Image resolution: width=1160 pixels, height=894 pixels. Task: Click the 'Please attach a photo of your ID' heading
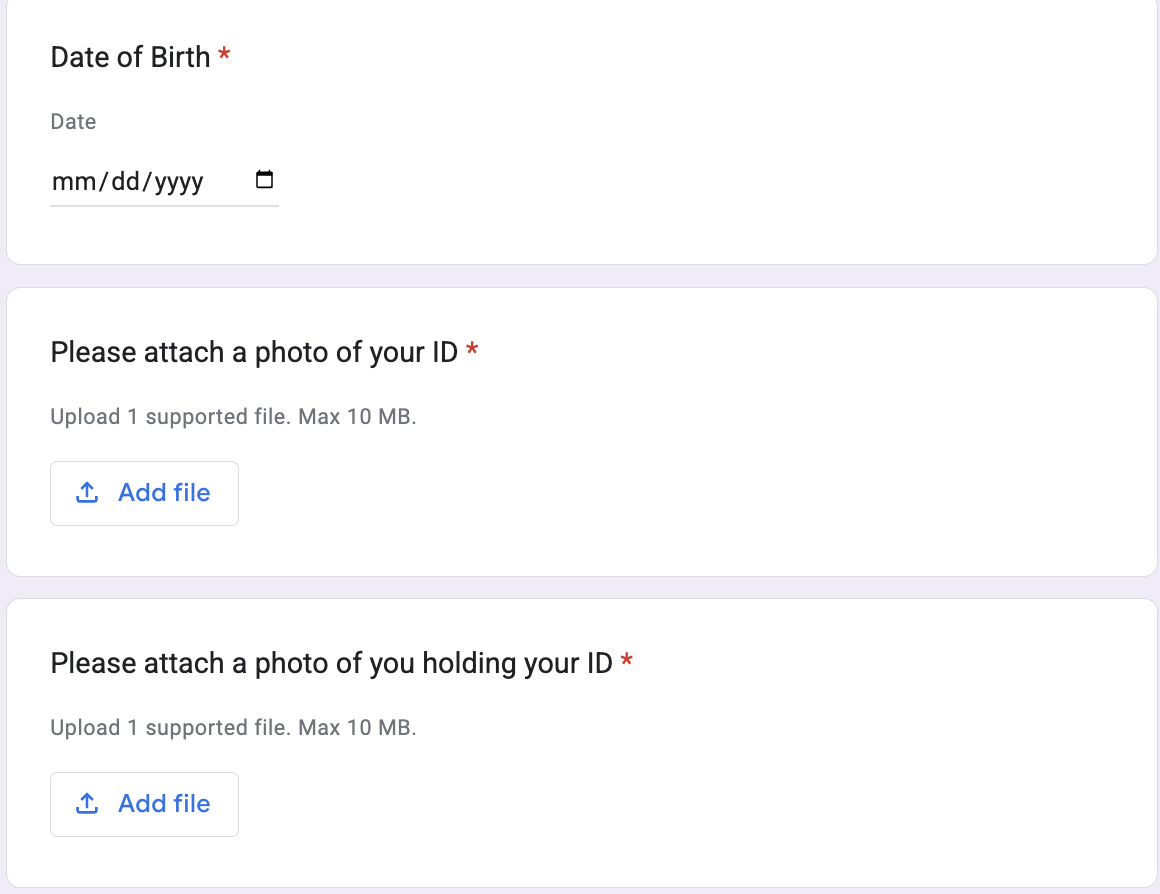click(254, 352)
